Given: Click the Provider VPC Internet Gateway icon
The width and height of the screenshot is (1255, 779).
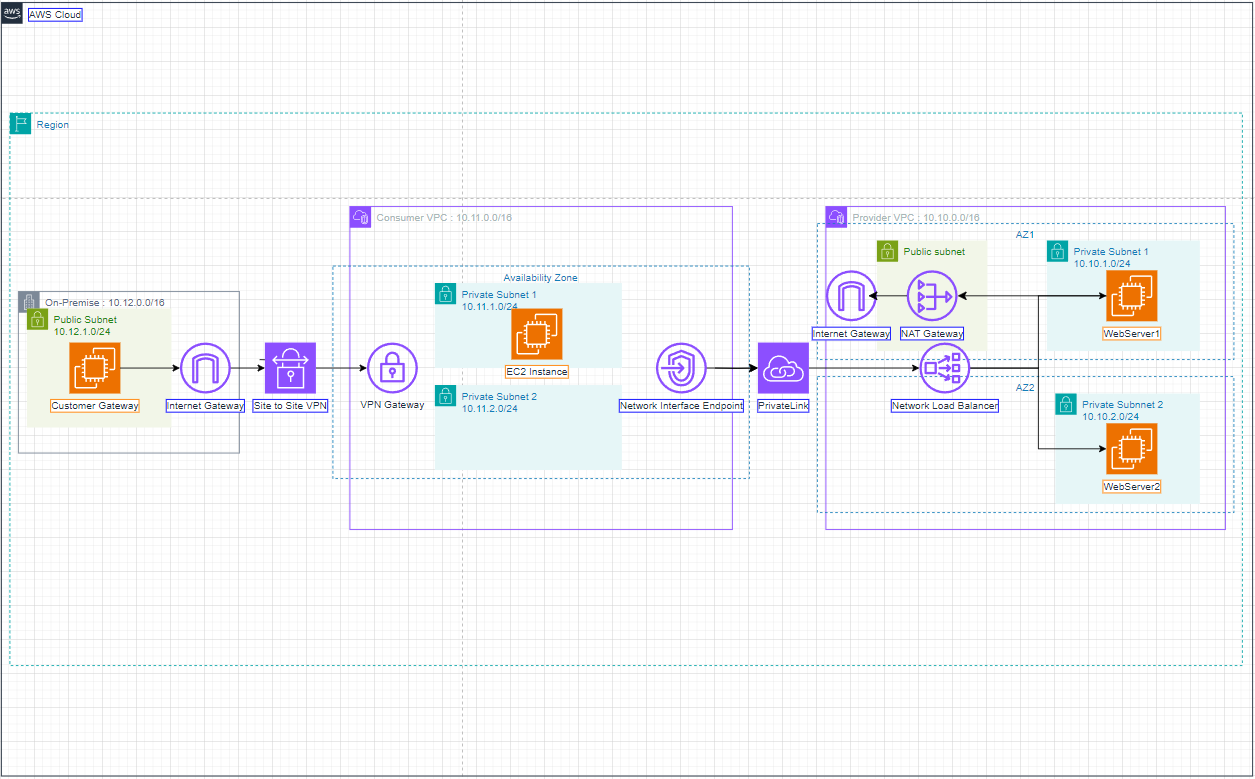Looking at the screenshot, I should (851, 296).
